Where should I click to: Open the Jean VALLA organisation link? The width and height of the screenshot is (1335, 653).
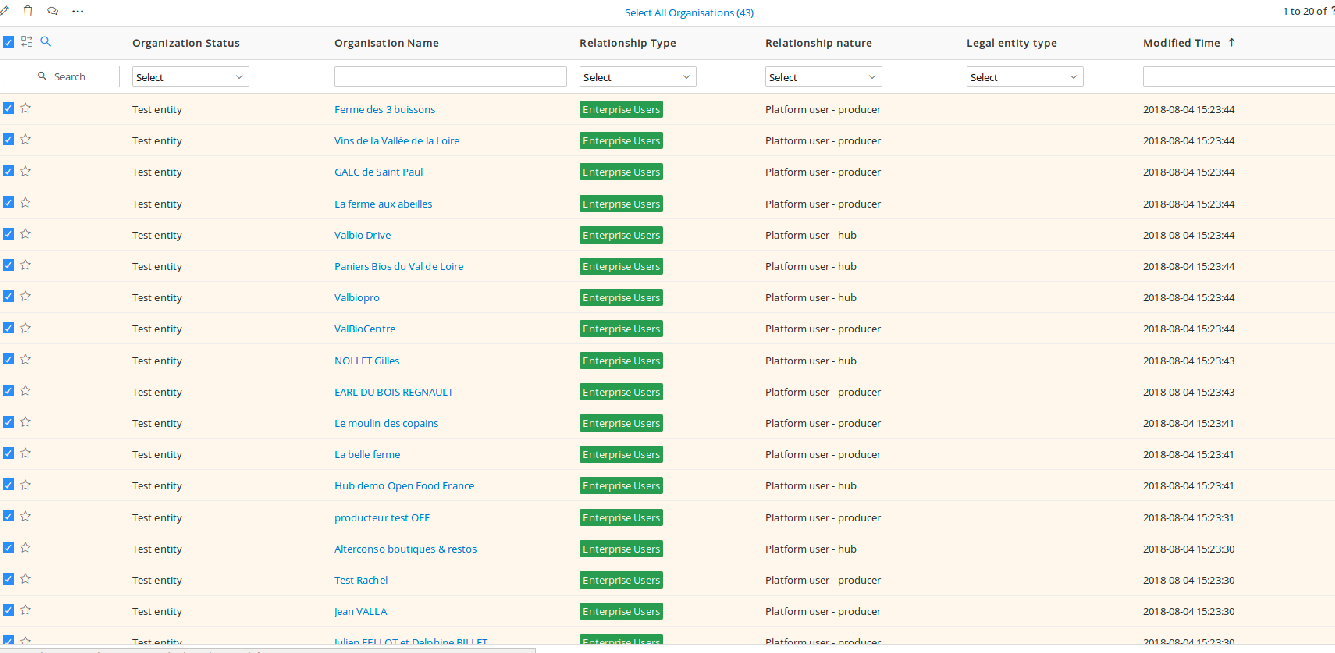[x=360, y=612]
